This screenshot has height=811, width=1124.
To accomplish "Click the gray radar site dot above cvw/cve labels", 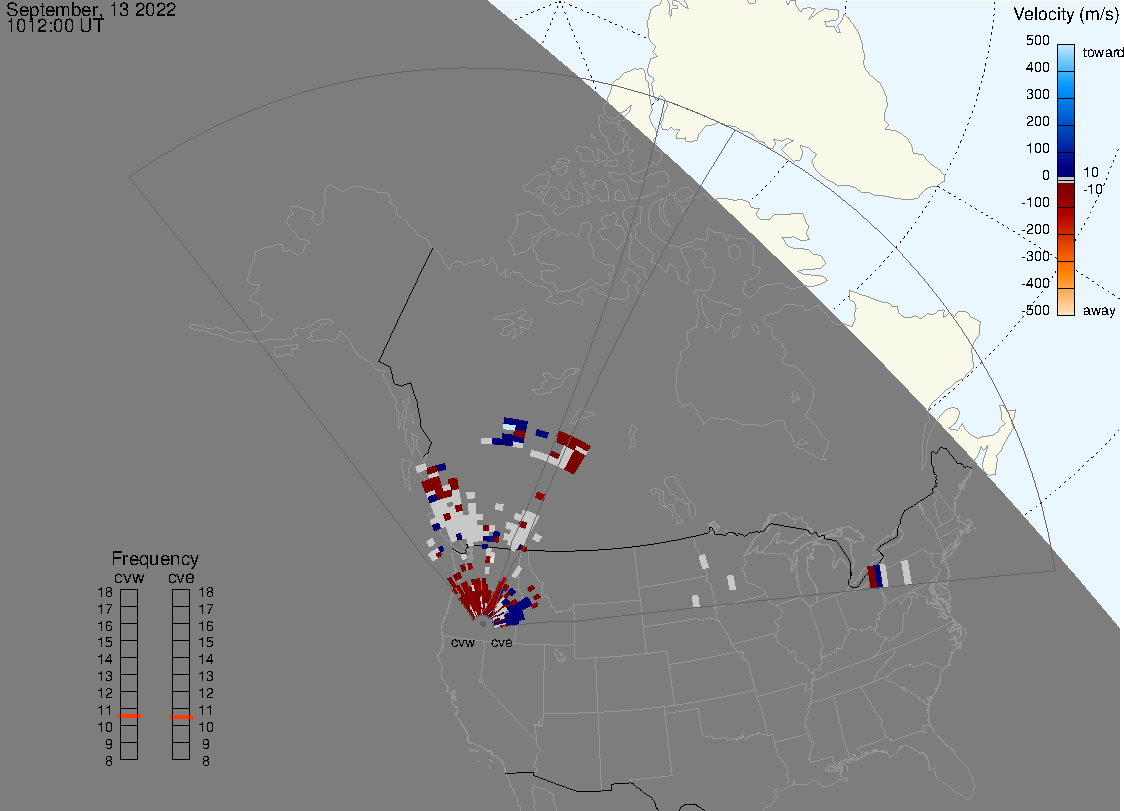I will pos(483,624).
